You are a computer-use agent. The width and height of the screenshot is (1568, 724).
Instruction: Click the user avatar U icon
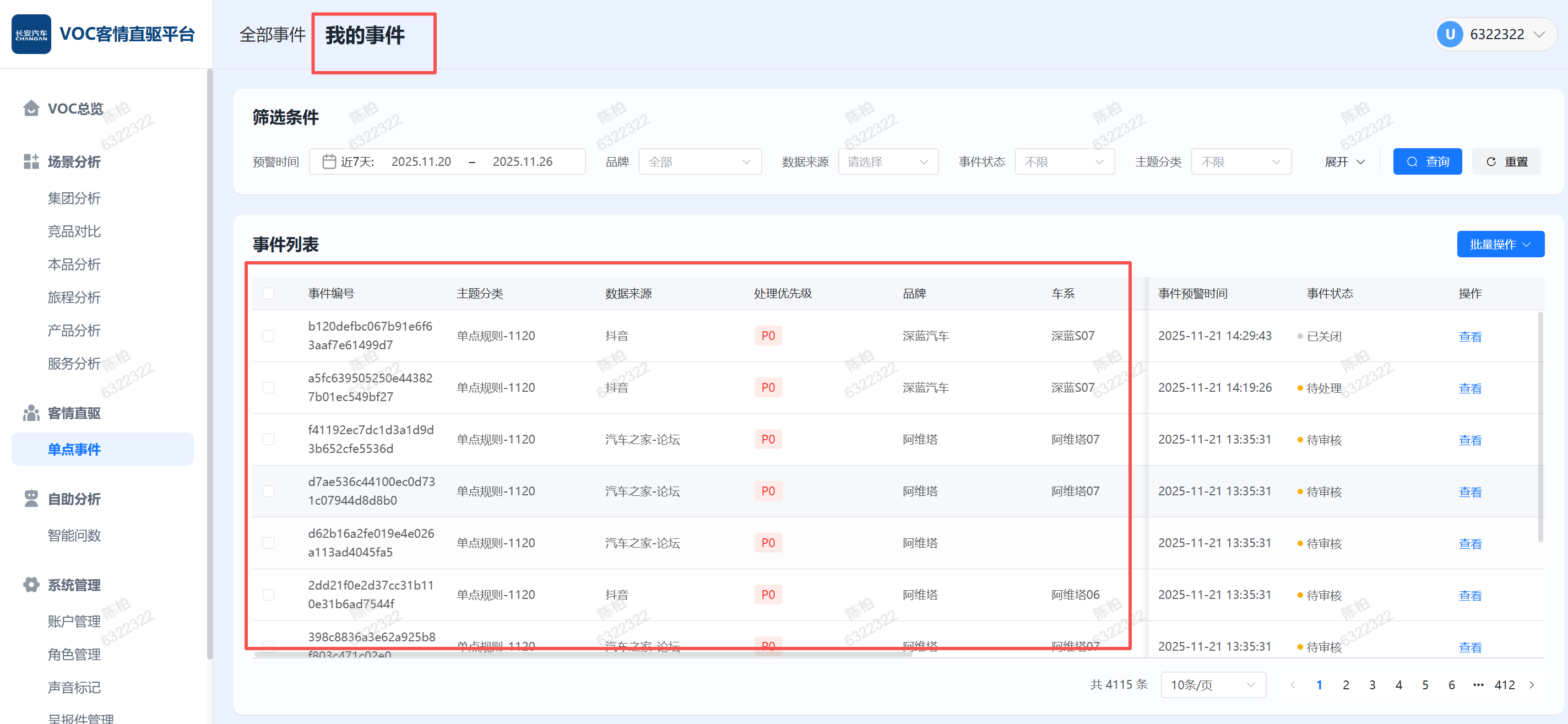pyautogui.click(x=1449, y=34)
